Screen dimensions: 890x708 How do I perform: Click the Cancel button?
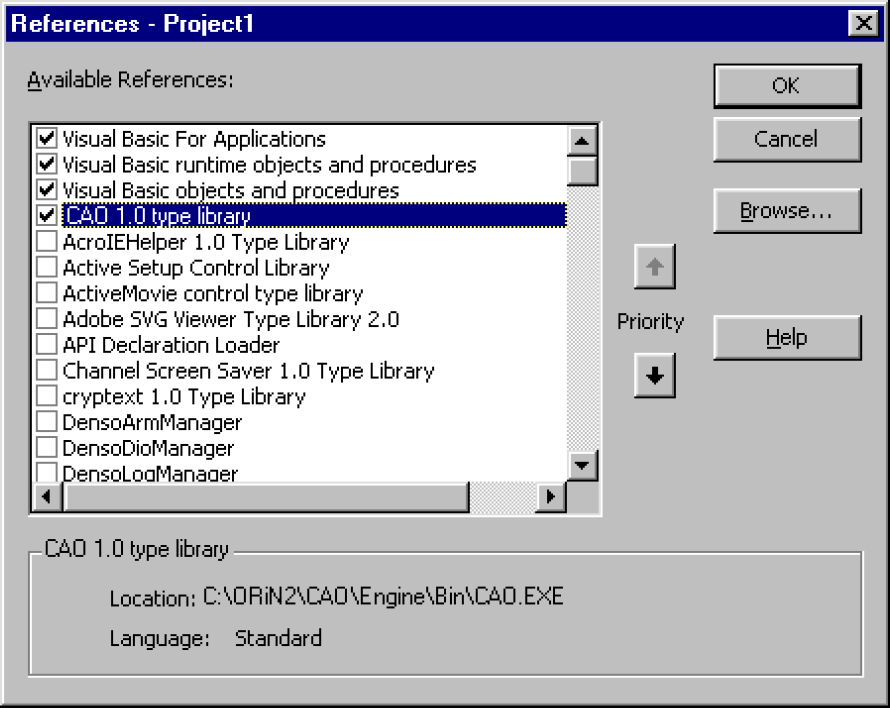pos(787,140)
